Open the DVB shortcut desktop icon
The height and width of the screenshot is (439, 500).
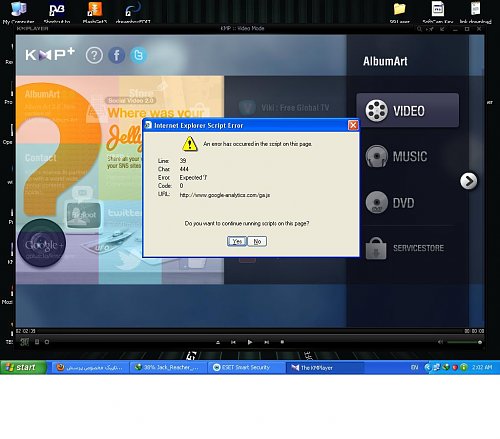(x=57, y=13)
